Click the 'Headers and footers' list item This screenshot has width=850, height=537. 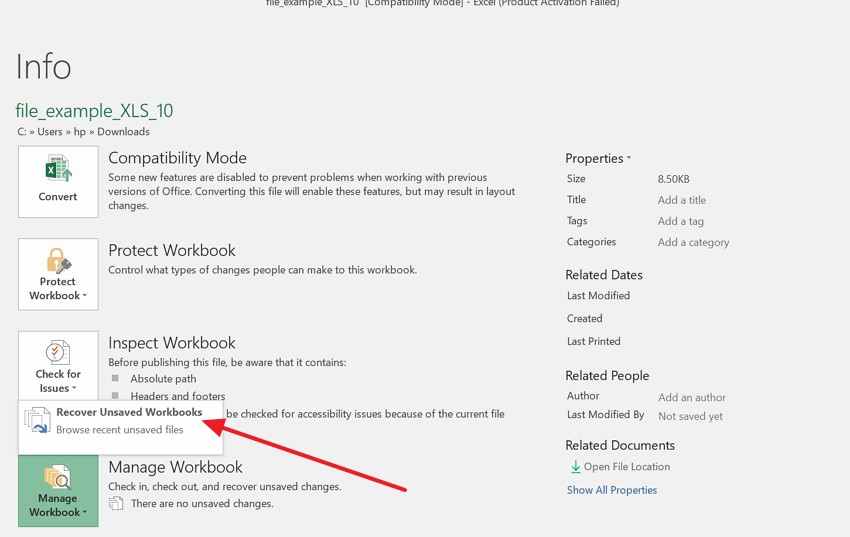(x=178, y=396)
